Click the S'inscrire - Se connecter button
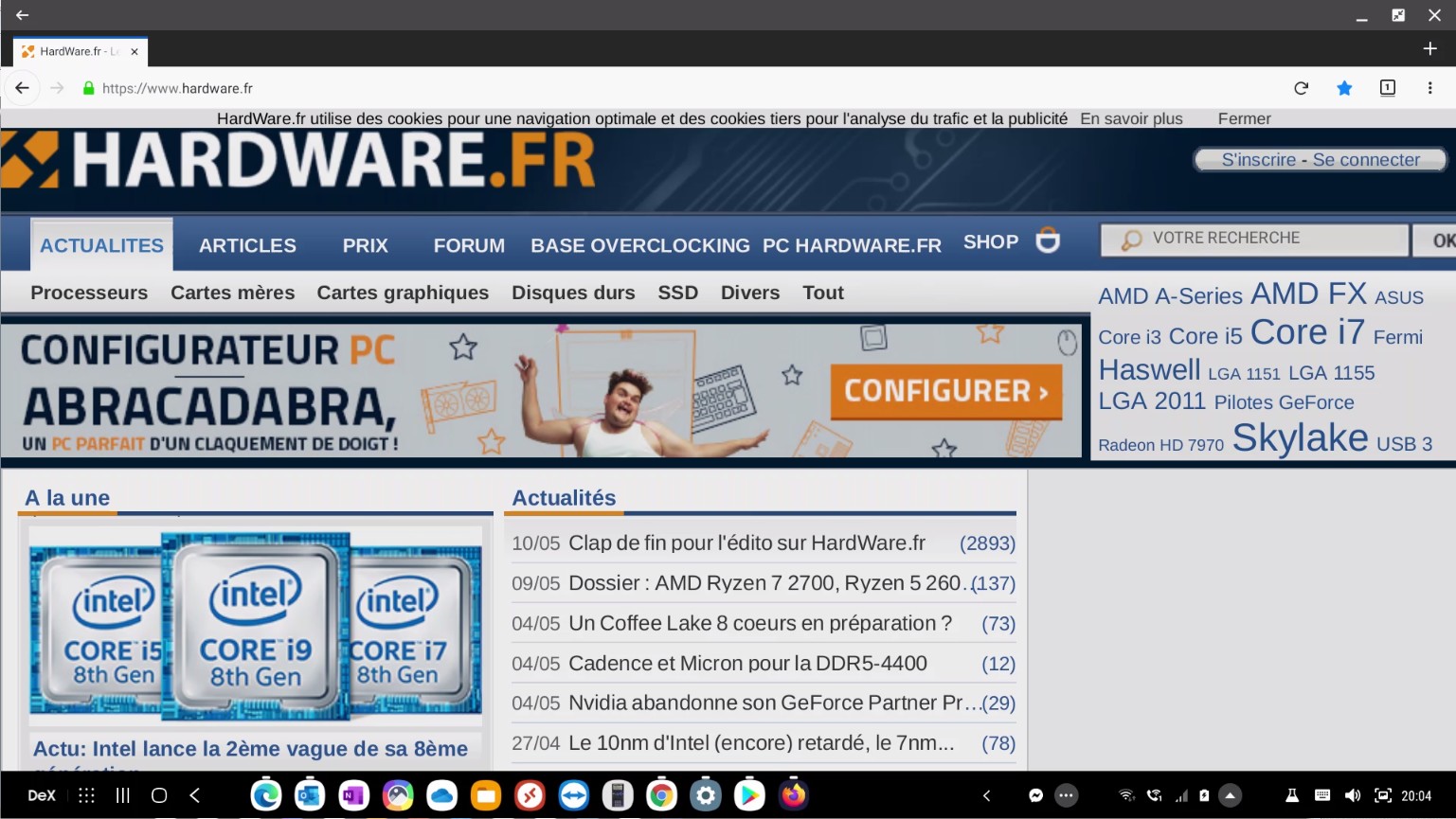Image resolution: width=1456 pixels, height=819 pixels. pos(1319,159)
